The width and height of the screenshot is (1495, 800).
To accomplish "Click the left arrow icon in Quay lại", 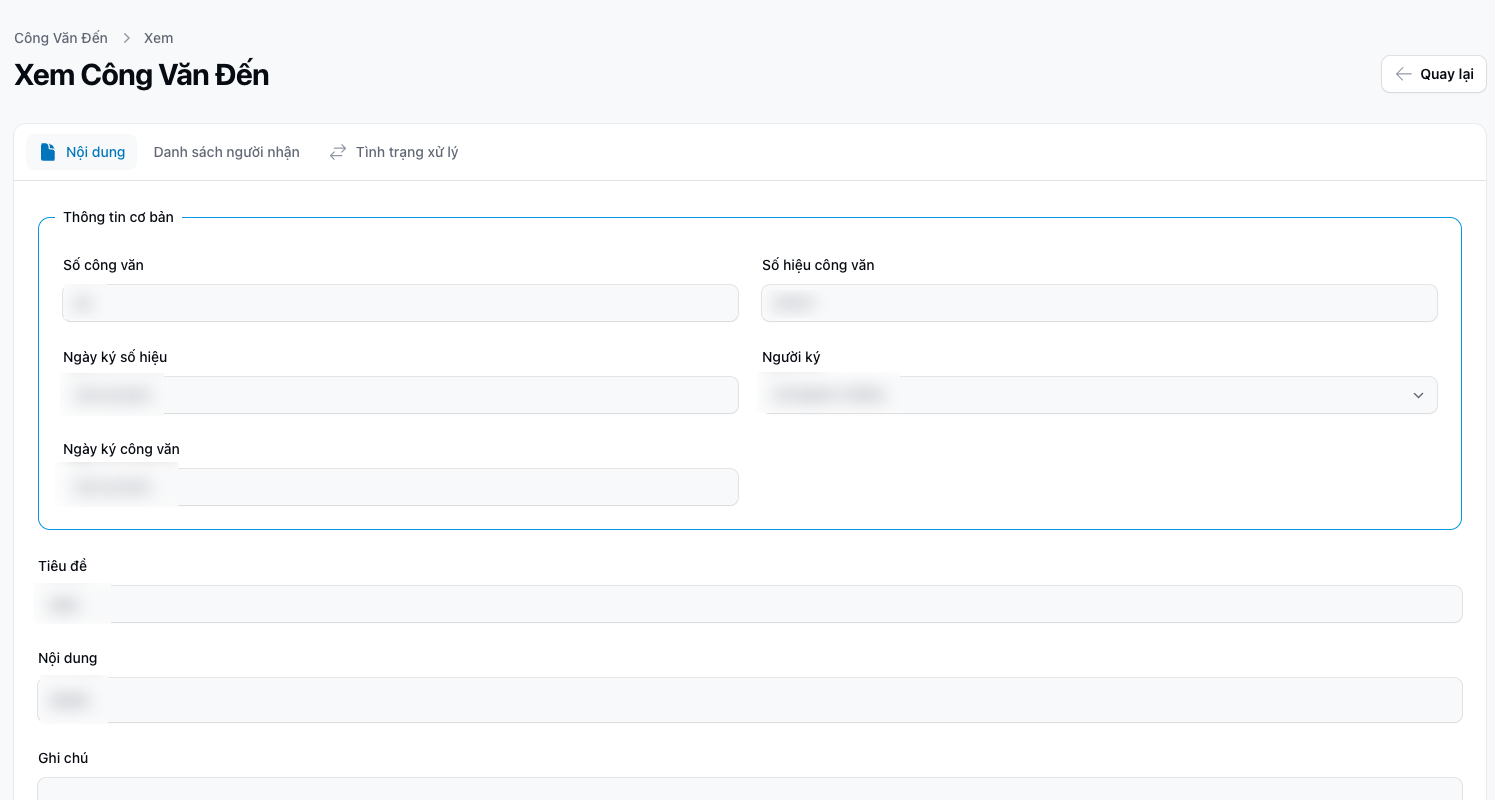I will pyautogui.click(x=1403, y=74).
